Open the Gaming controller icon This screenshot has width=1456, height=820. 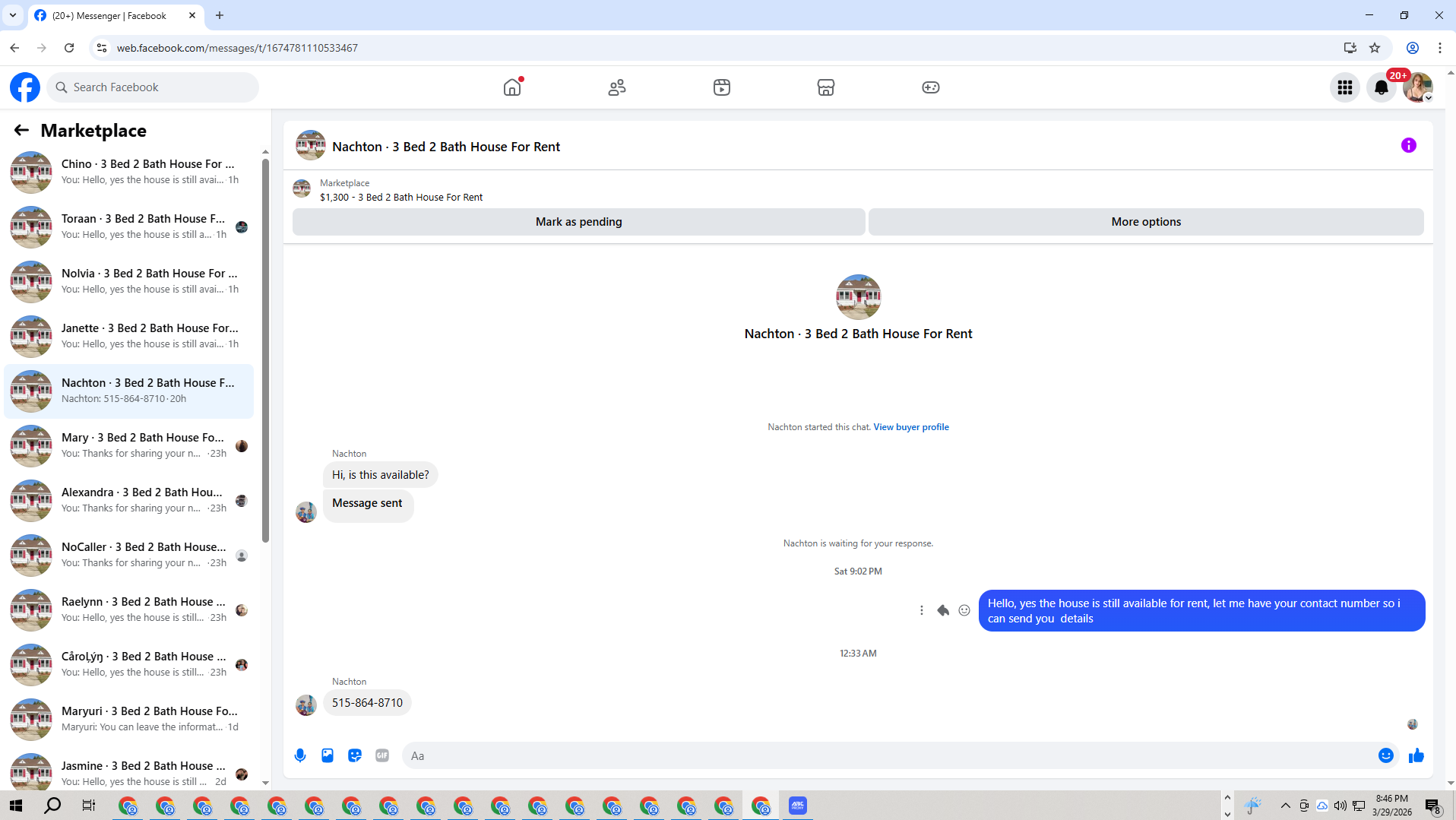point(931,87)
